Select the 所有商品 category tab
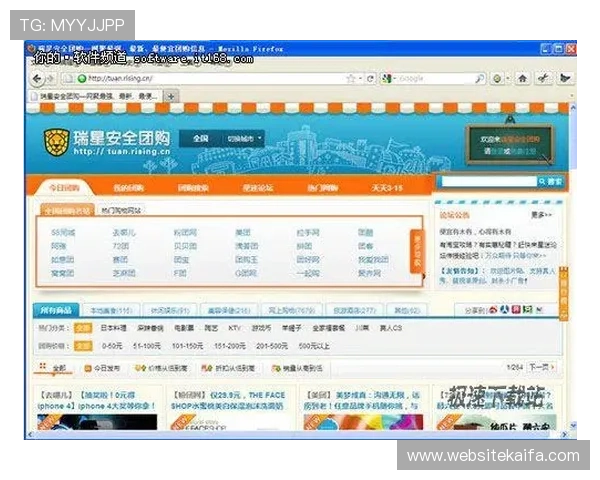 [56, 310]
